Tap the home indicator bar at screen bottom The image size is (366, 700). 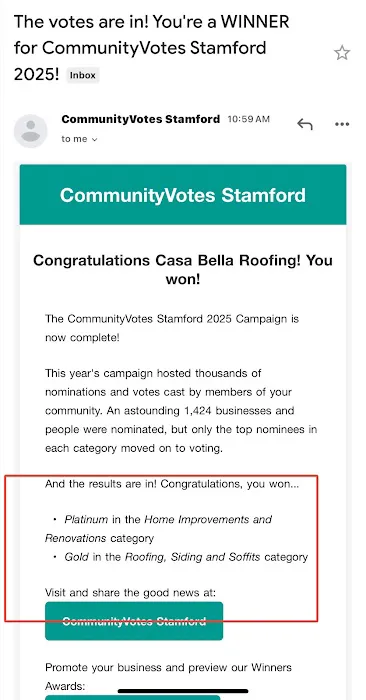pos(183,691)
